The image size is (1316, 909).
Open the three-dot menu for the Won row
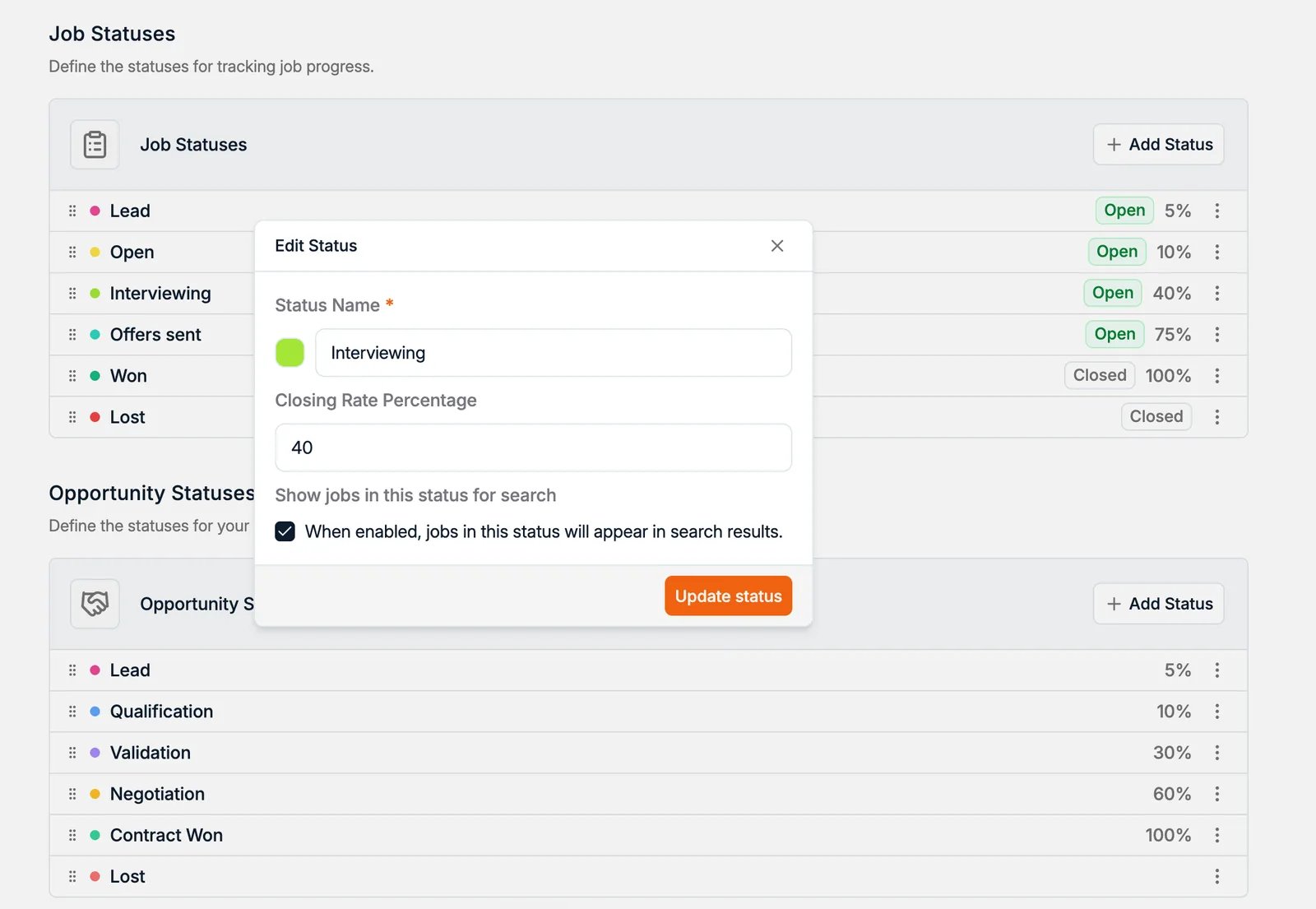[1217, 376]
